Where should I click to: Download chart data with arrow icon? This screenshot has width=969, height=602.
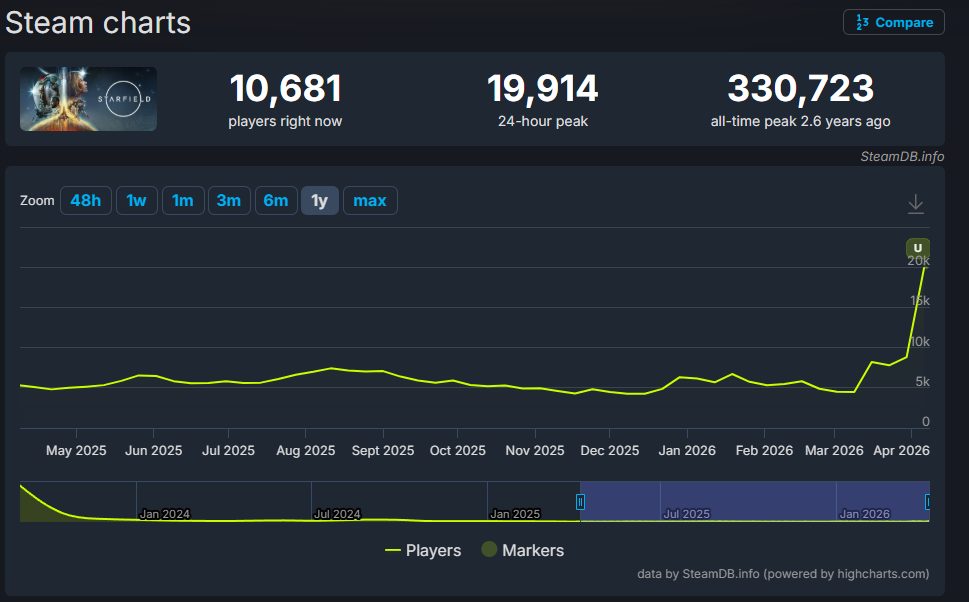pyautogui.click(x=916, y=204)
